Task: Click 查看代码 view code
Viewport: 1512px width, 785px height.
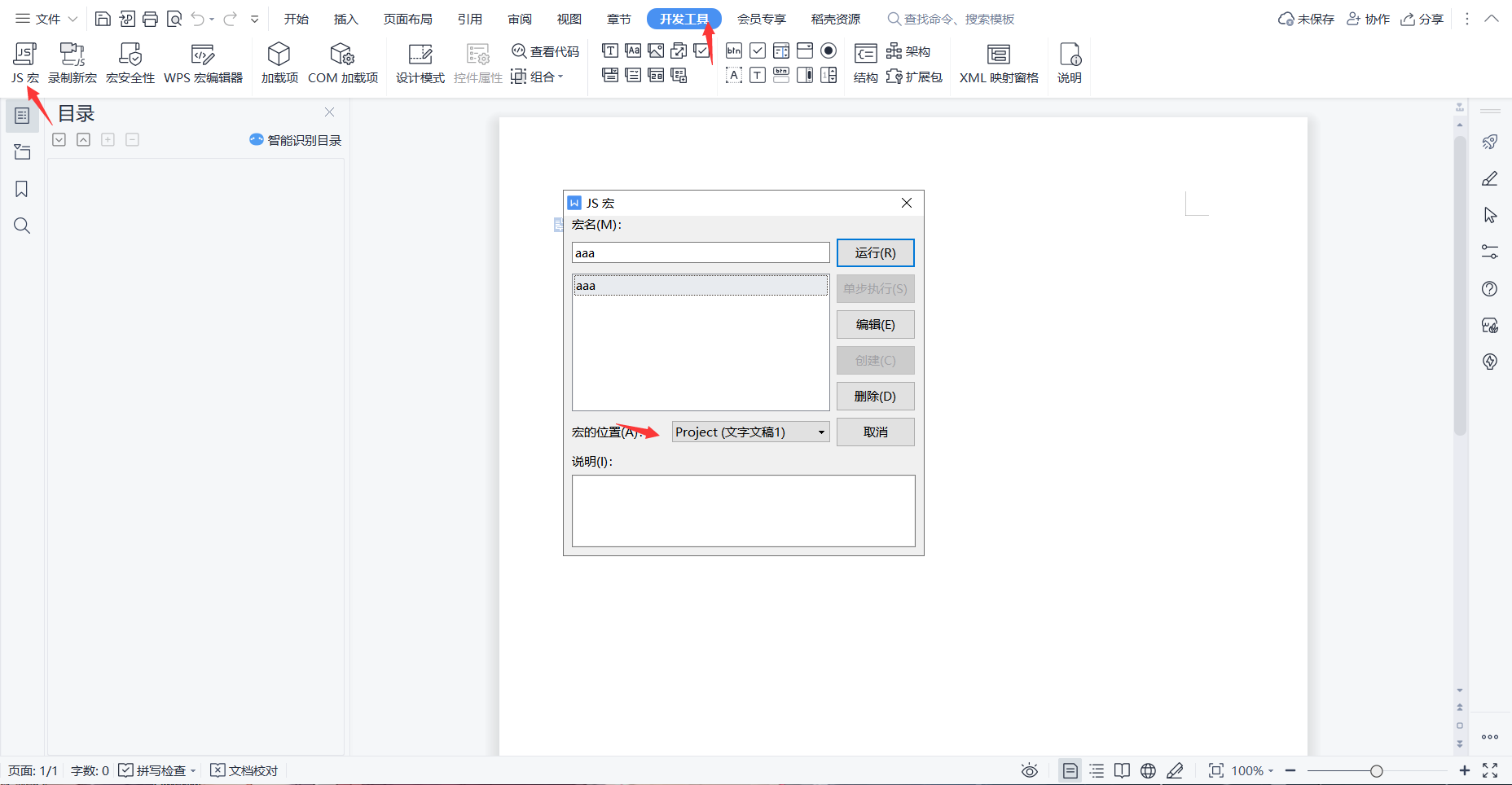Action: [545, 51]
